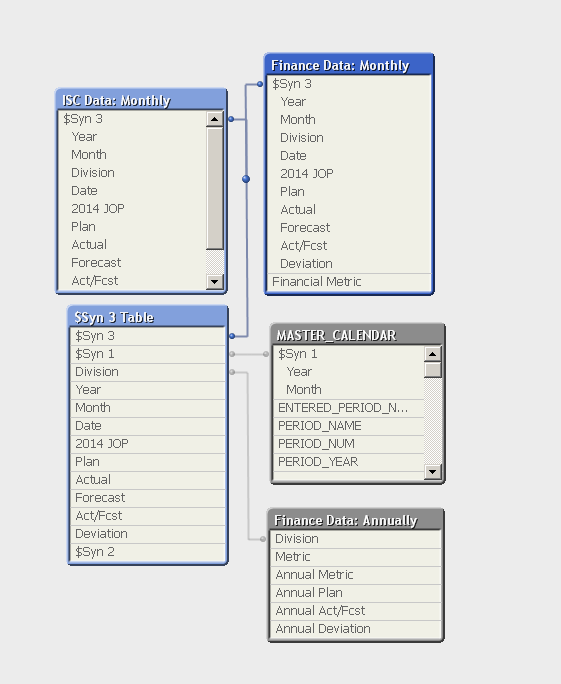Click gray connector dot beside $Syn 3 Table's $Syn 1
This screenshot has width=561, height=684.
click(232, 354)
